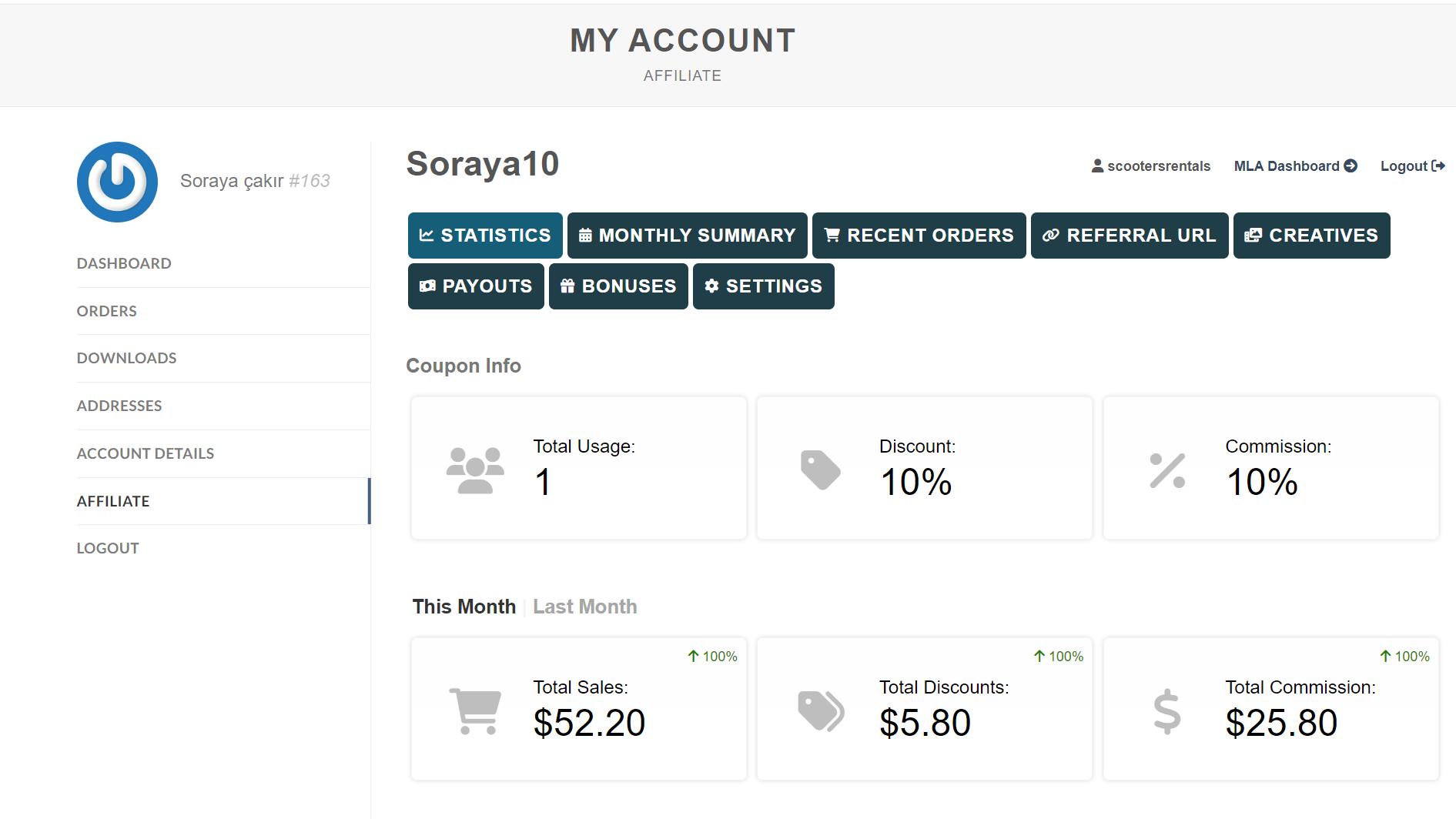The width and height of the screenshot is (1456, 819).
Task: Open the Monthly Summary tab
Action: (x=687, y=236)
